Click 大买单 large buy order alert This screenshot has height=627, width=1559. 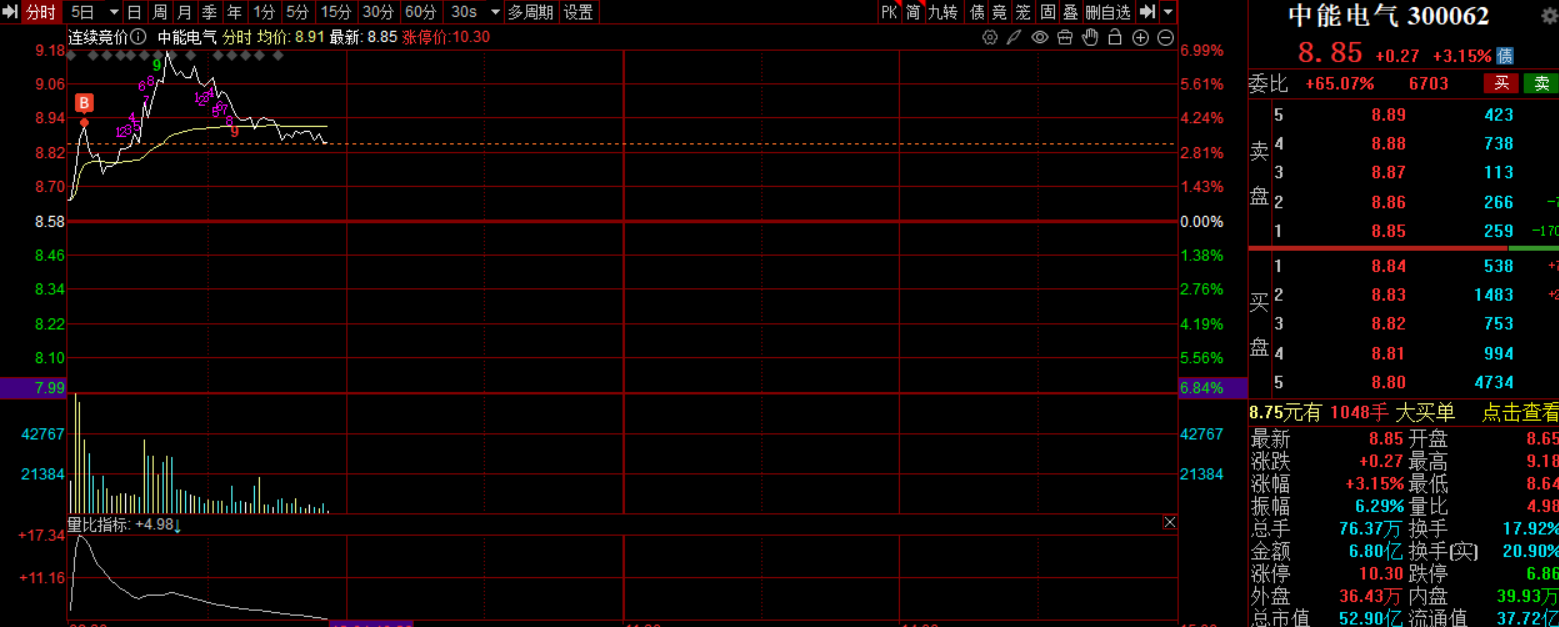point(1425,412)
